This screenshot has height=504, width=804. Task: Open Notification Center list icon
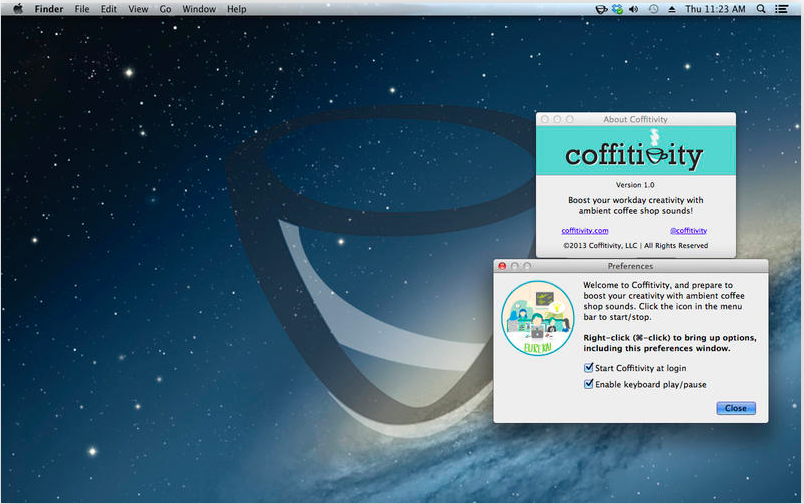tap(781, 9)
